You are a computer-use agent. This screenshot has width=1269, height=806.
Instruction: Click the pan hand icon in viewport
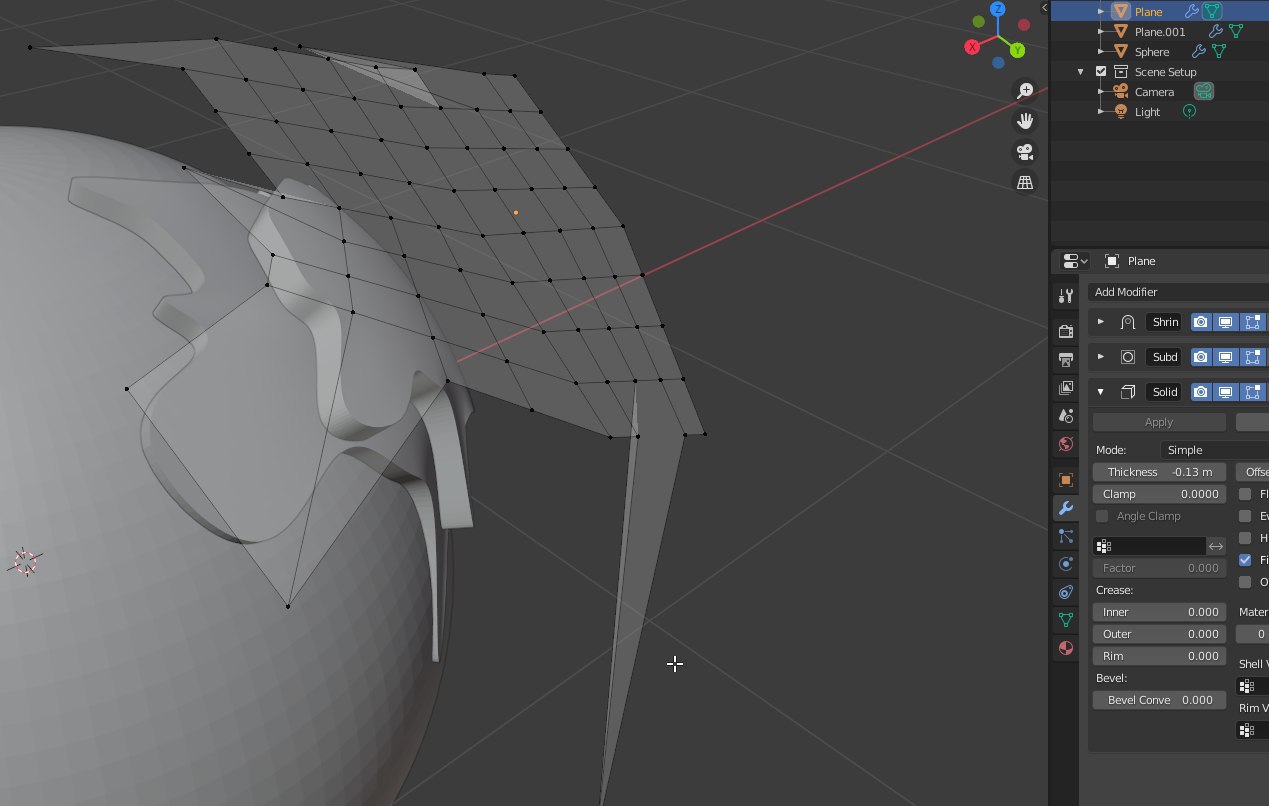tap(1025, 121)
